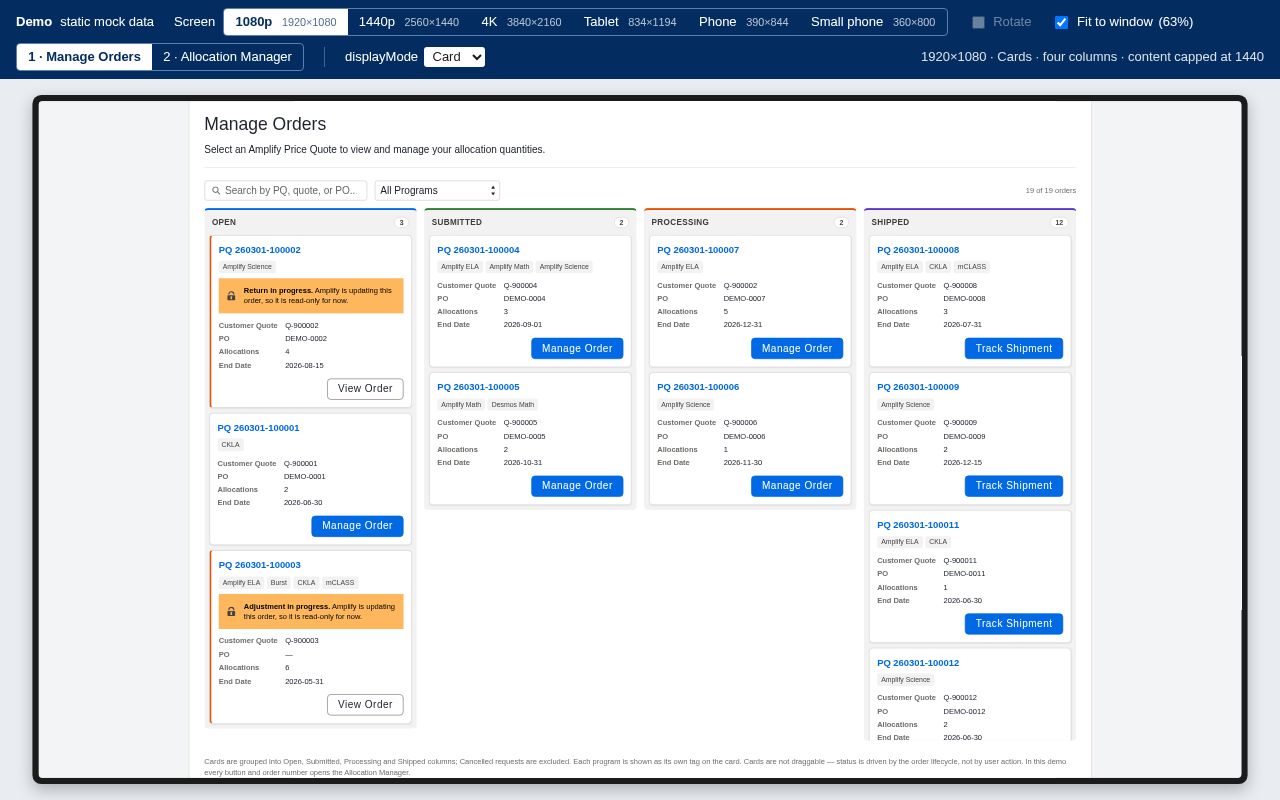Click the lock icon in Return in progress banner
The height and width of the screenshot is (800, 1280).
(x=231, y=296)
